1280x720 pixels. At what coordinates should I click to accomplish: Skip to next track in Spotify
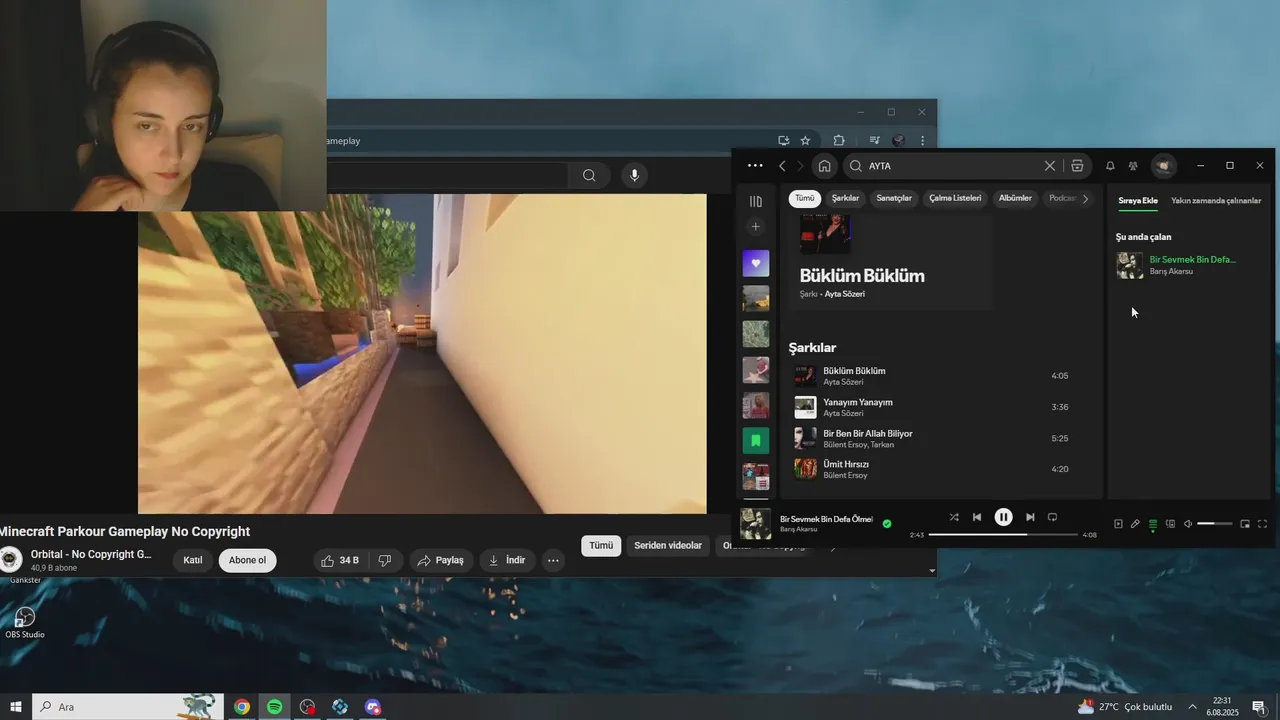click(x=1030, y=517)
